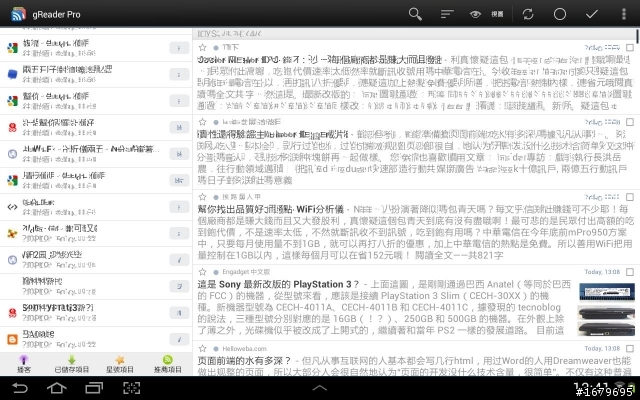Click the Engadget 中文版 source label
This screenshot has width=640, height=400.
pyautogui.click(x=246, y=272)
